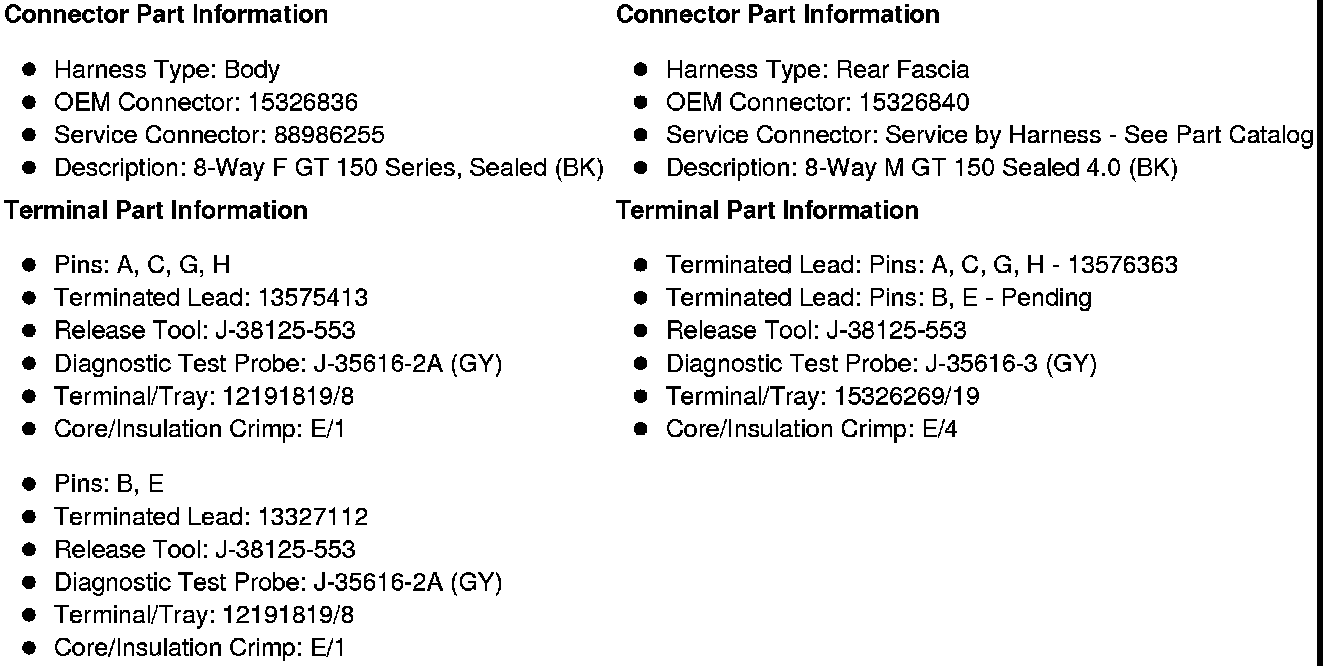This screenshot has height=666, width=1328.
Task: Click Terminated Lead part number 13576363
Action: 1122,265
